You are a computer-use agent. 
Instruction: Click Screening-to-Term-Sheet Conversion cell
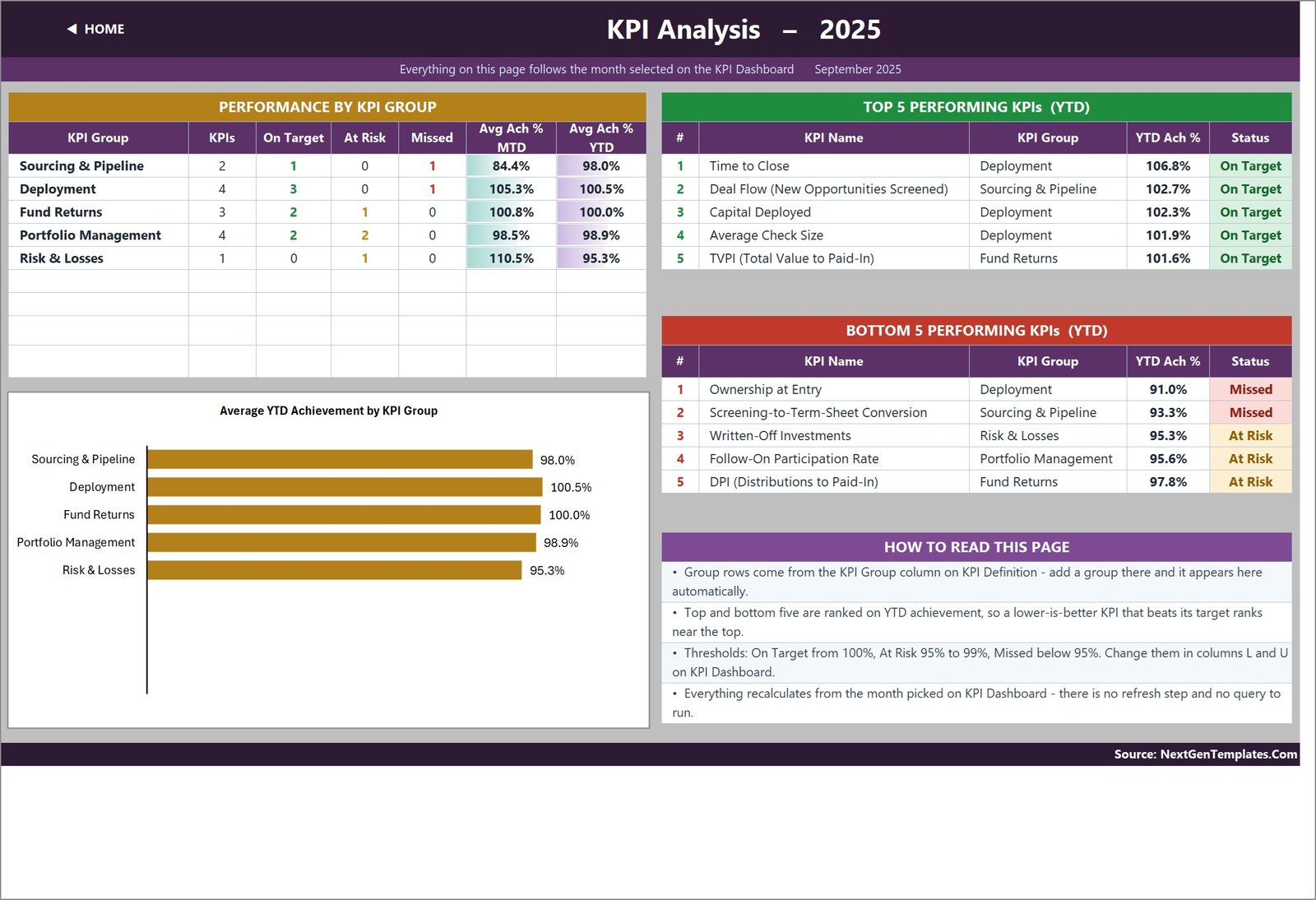[x=834, y=413]
